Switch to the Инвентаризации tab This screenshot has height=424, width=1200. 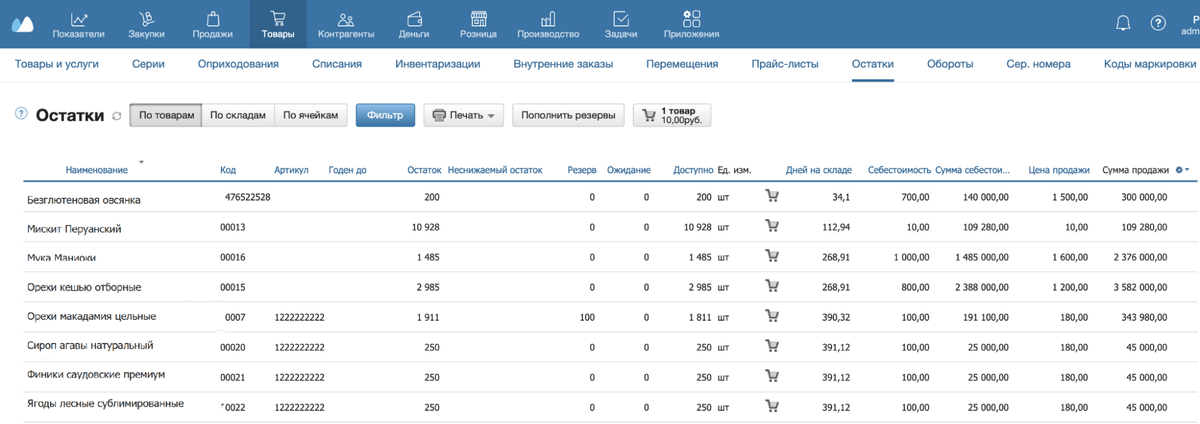pyautogui.click(x=438, y=64)
